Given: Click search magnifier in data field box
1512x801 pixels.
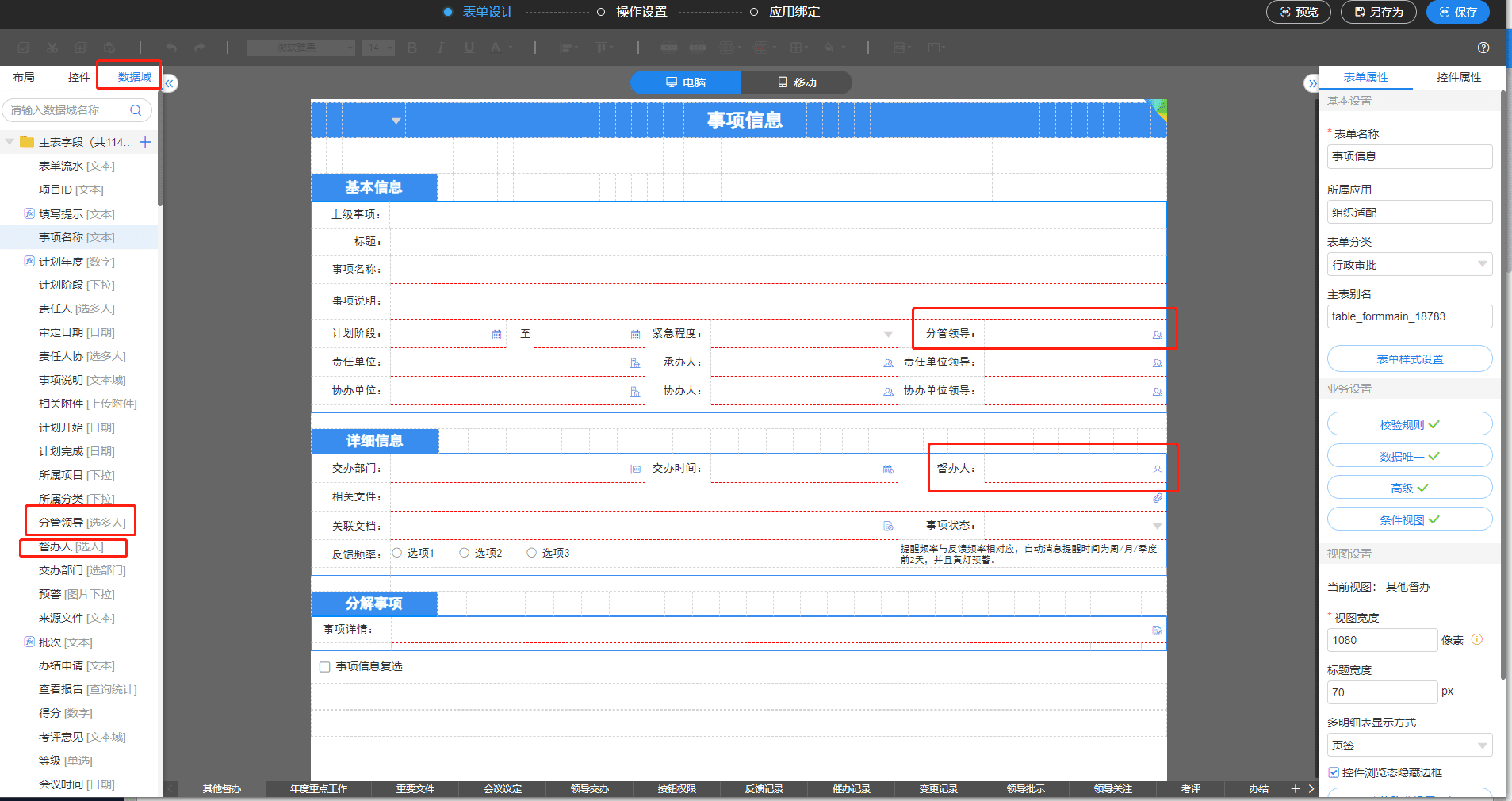Looking at the screenshot, I should [x=136, y=110].
